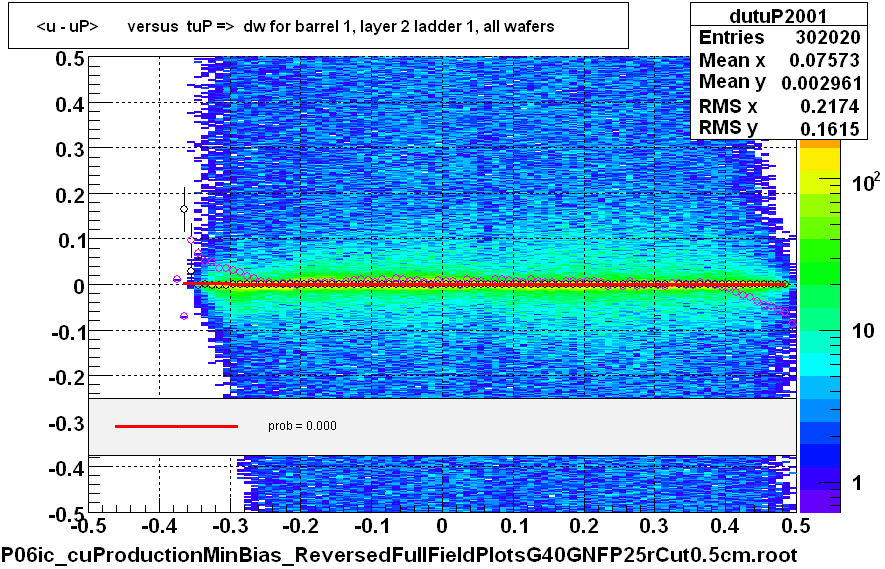
Task: Select the dutuP2001 stats box title
Action: [778, 15]
